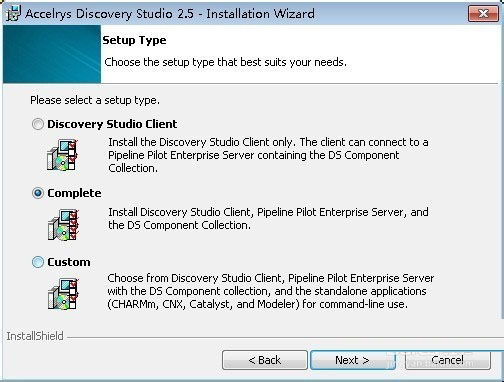Click the blue banner image
Viewport: 504px width, 382px height.
coord(52,54)
